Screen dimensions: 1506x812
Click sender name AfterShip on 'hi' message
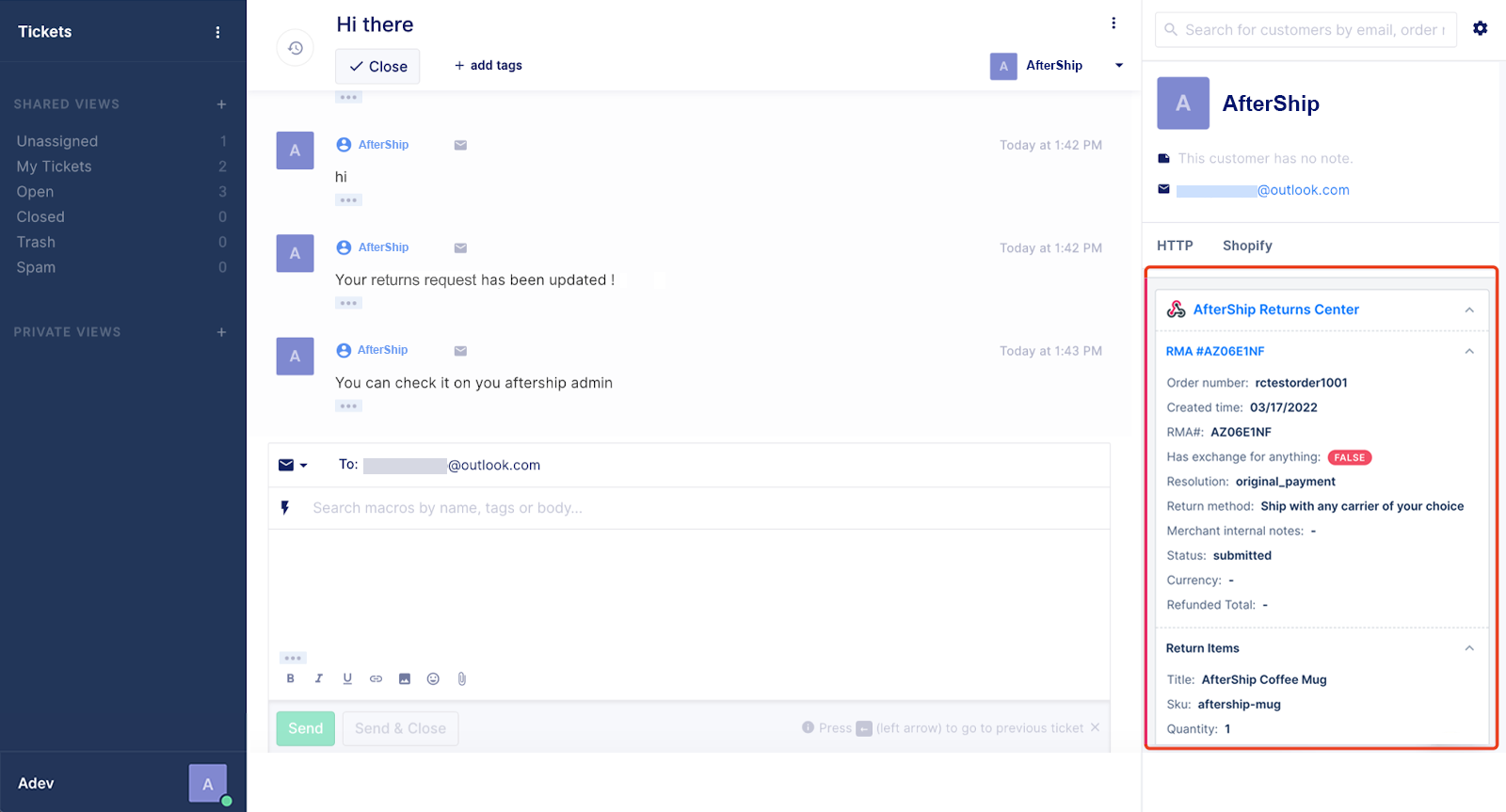(x=383, y=145)
